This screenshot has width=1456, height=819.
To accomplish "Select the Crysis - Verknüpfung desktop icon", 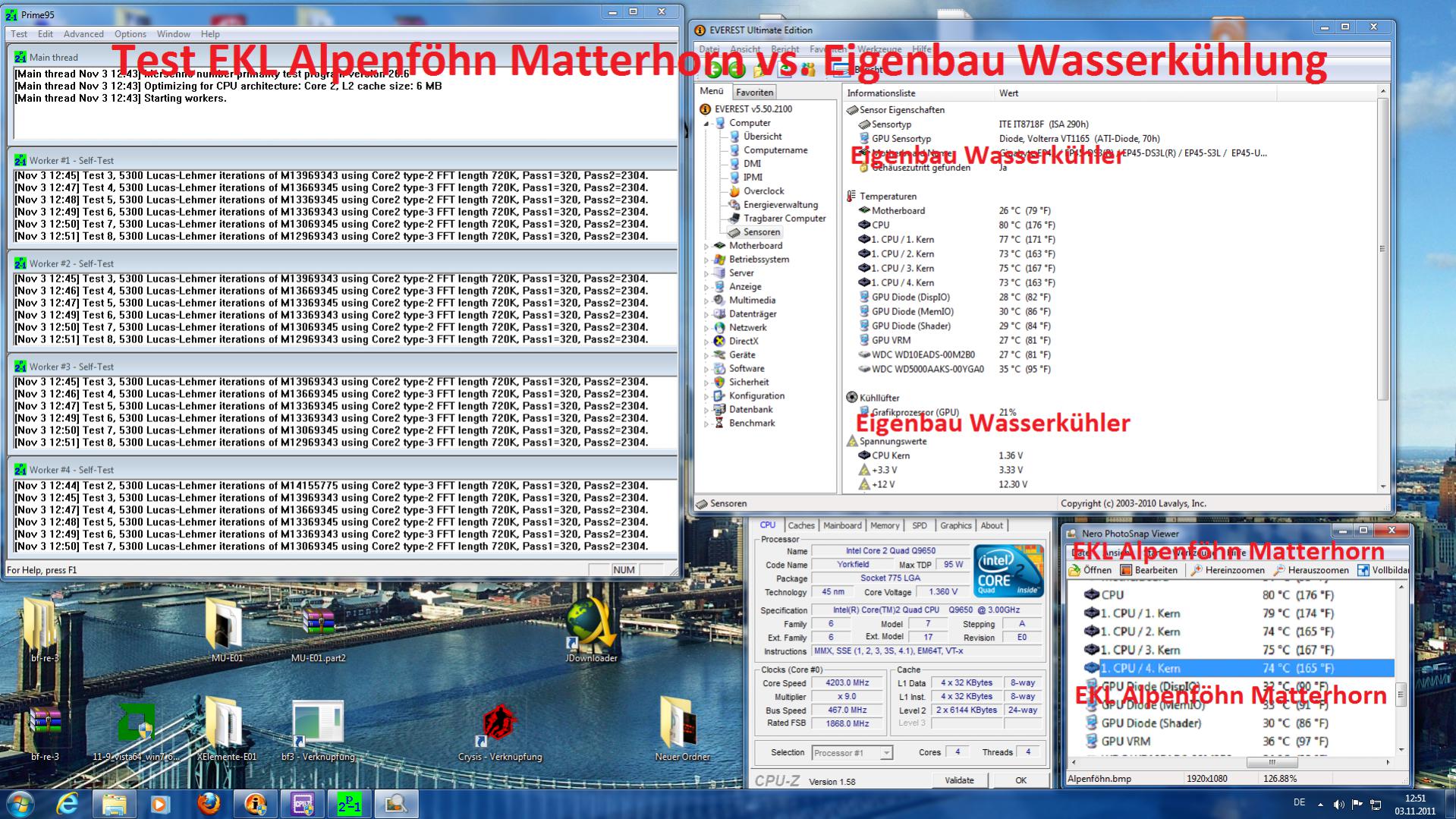I will pos(499,730).
